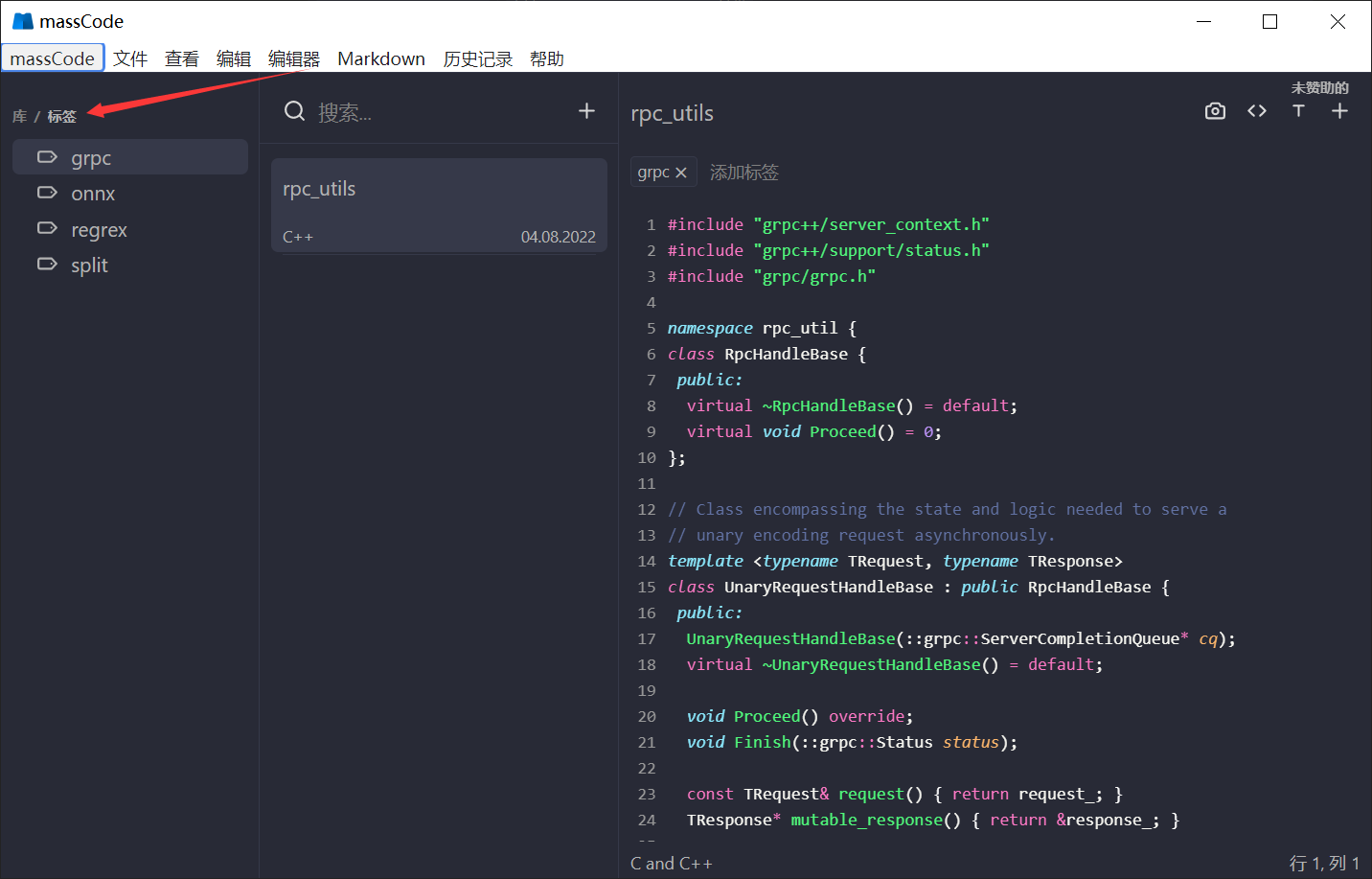Click the 未赞助的 unsponsored label
The width and height of the screenshot is (1372, 879).
1319,87
